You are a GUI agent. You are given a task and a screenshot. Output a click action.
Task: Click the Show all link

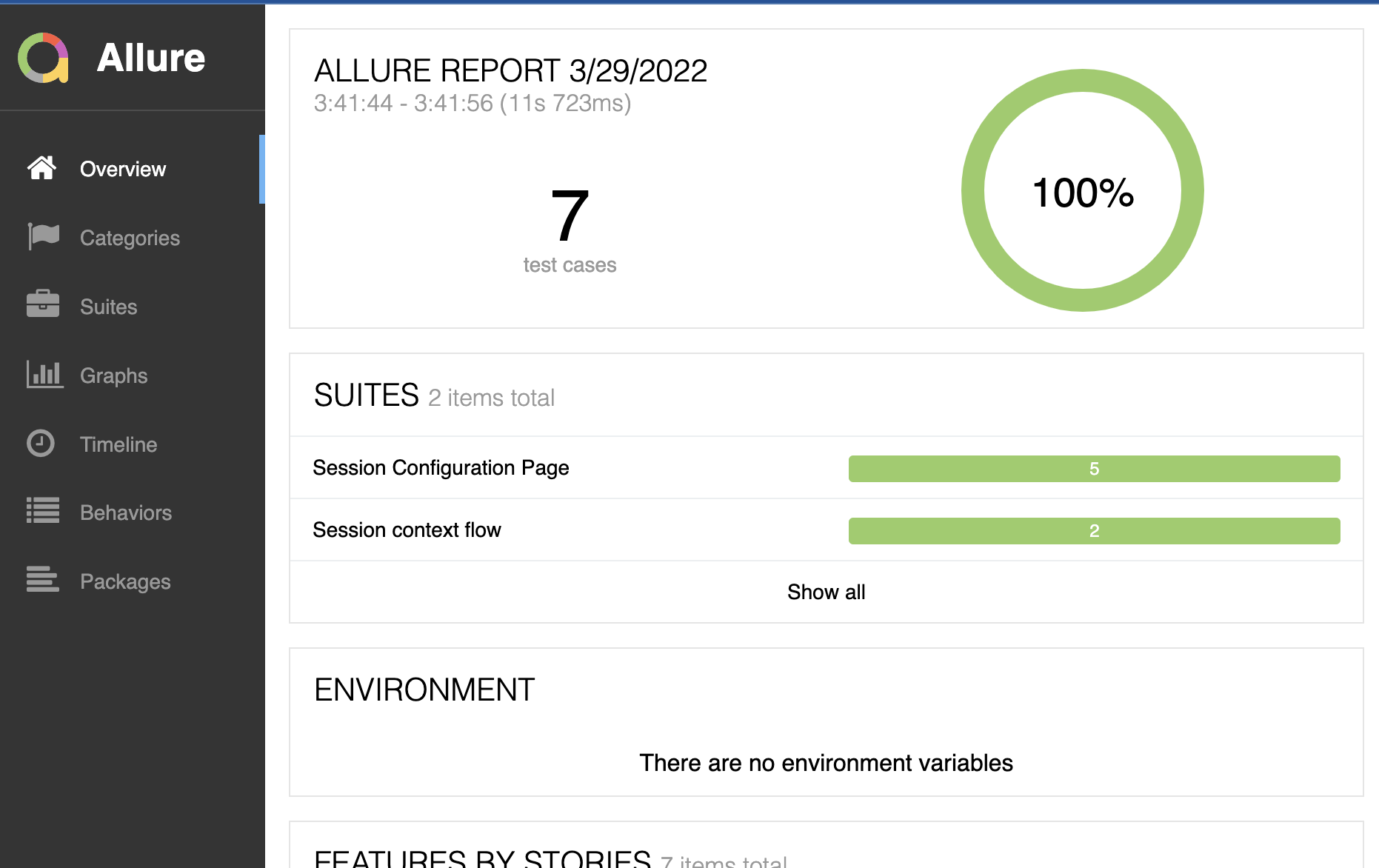[826, 592]
